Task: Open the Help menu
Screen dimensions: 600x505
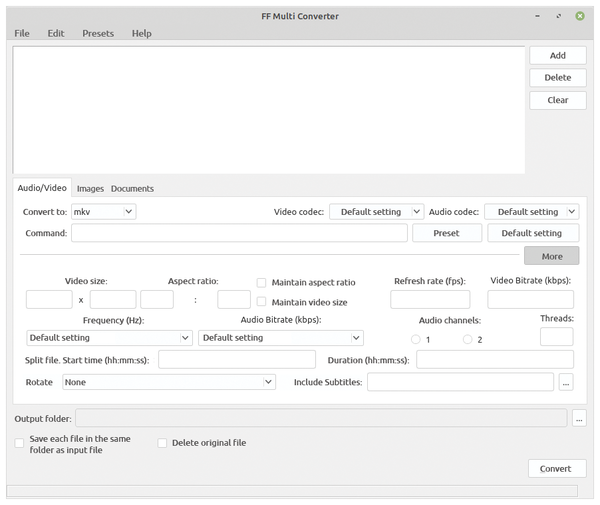Action: 142,34
